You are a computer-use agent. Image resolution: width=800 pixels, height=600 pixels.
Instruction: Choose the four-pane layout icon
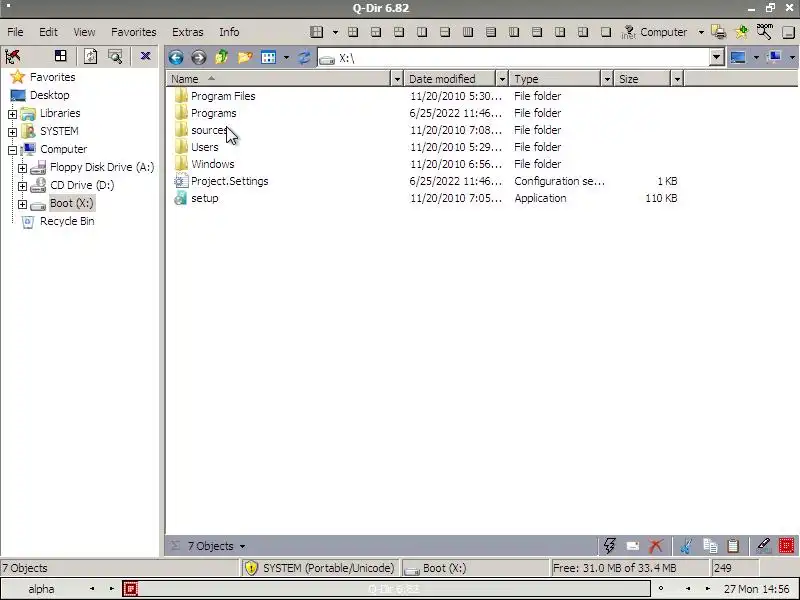pyautogui.click(x=353, y=32)
